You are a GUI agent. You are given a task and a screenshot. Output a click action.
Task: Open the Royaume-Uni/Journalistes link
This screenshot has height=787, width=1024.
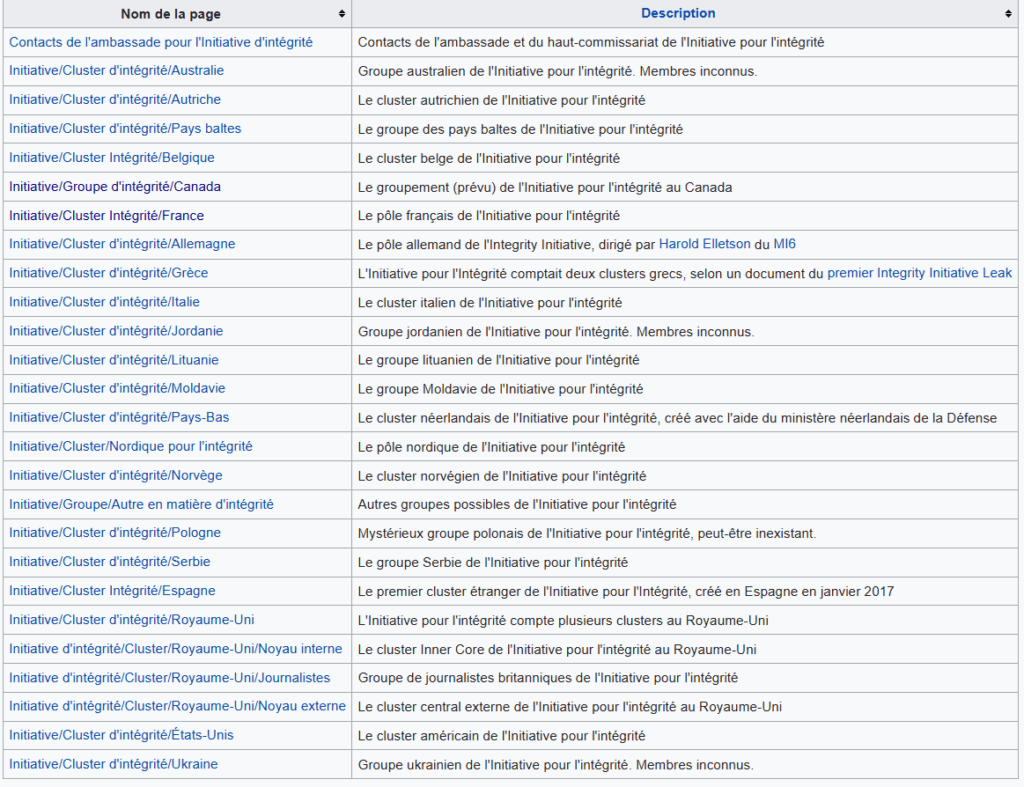pyautogui.click(x=170, y=678)
